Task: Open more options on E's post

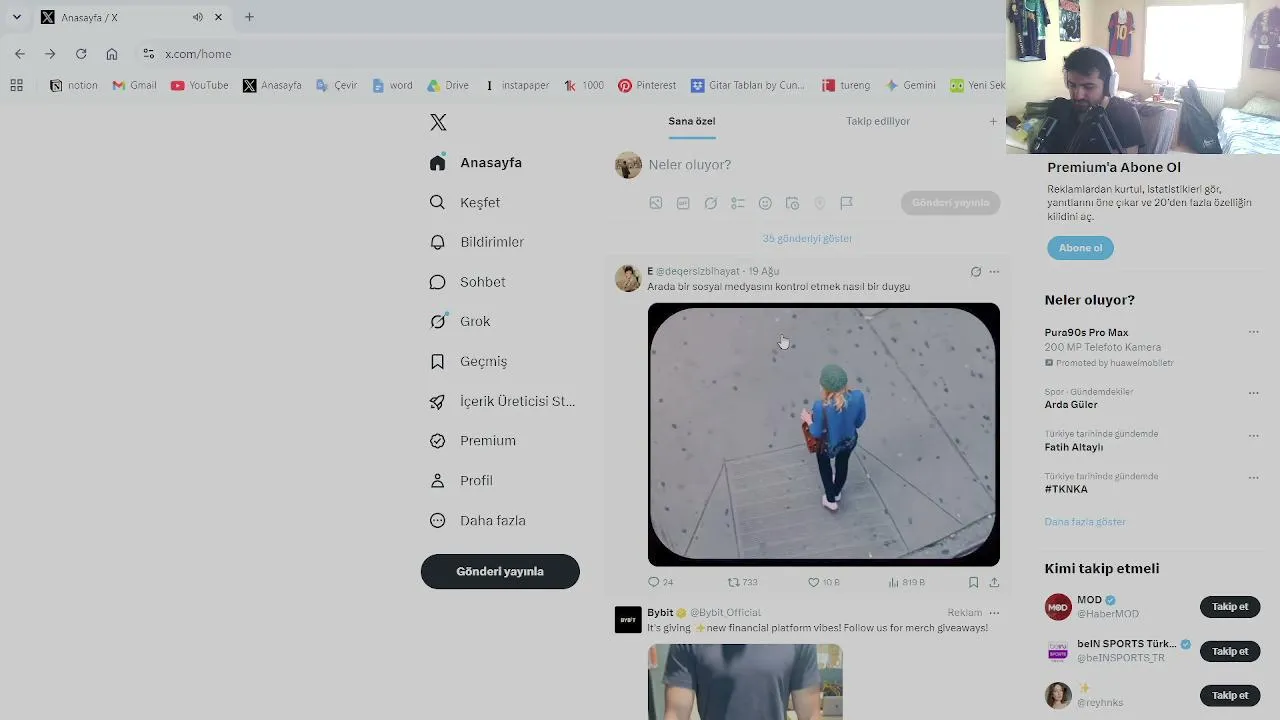Action: pos(994,271)
